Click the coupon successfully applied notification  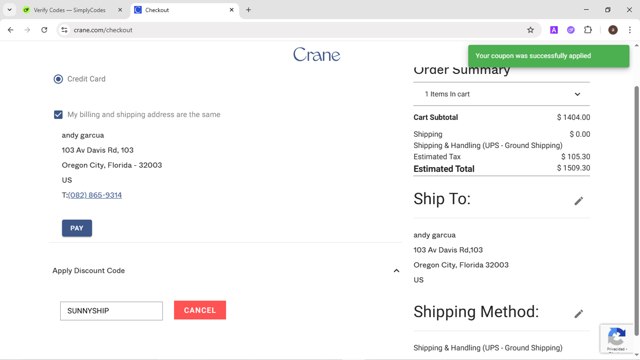click(x=549, y=56)
